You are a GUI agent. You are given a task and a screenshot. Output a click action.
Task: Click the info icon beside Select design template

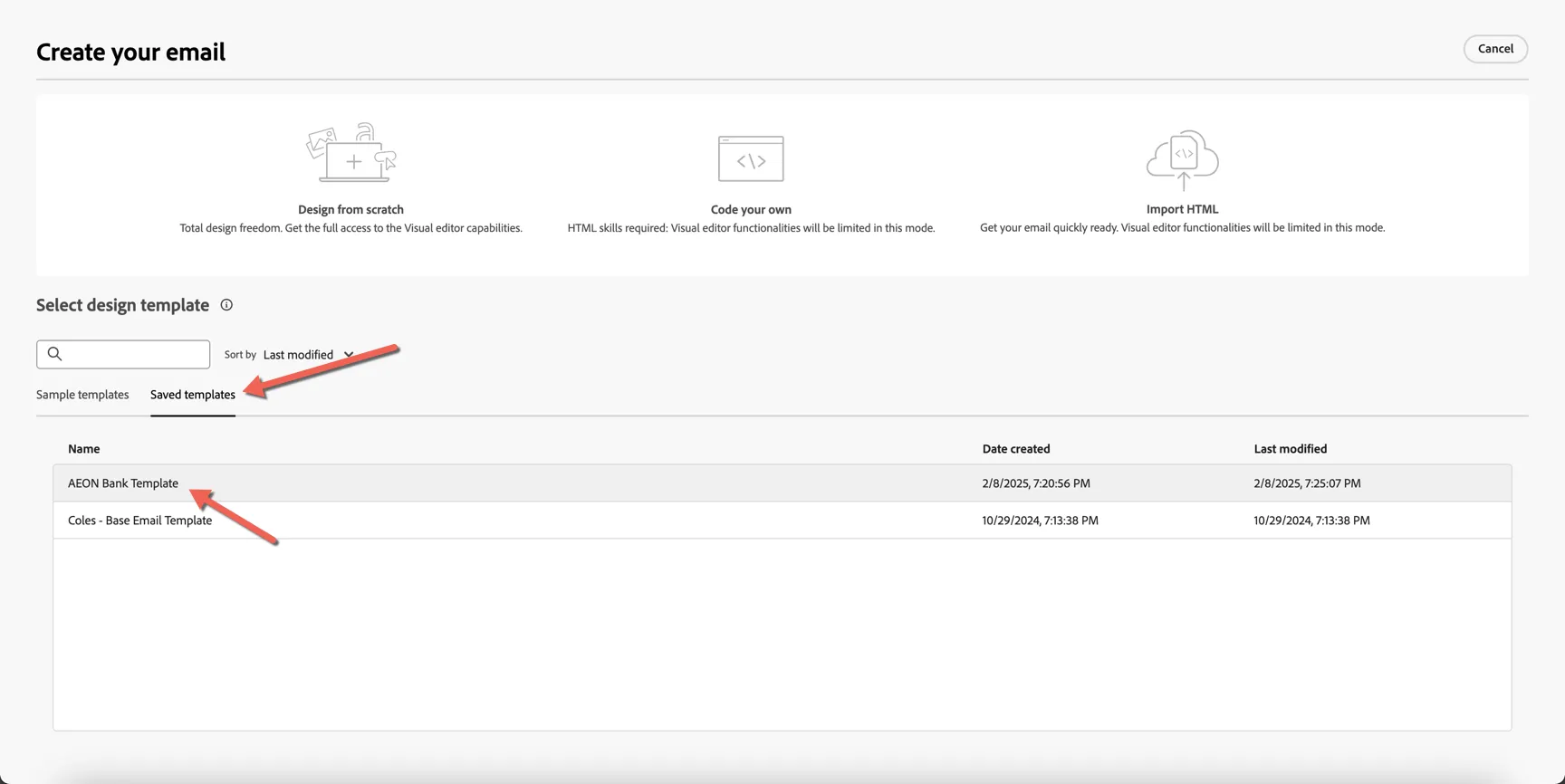226,305
